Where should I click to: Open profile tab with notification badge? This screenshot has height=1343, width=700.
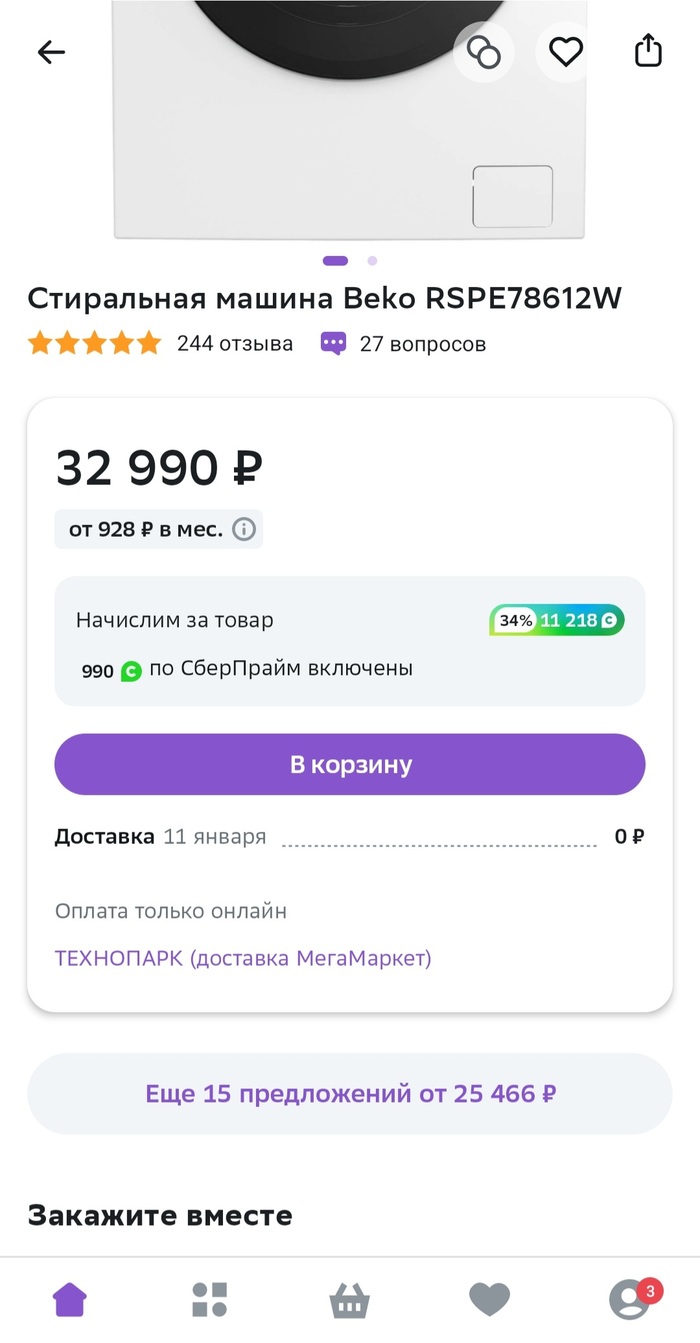630,1299
